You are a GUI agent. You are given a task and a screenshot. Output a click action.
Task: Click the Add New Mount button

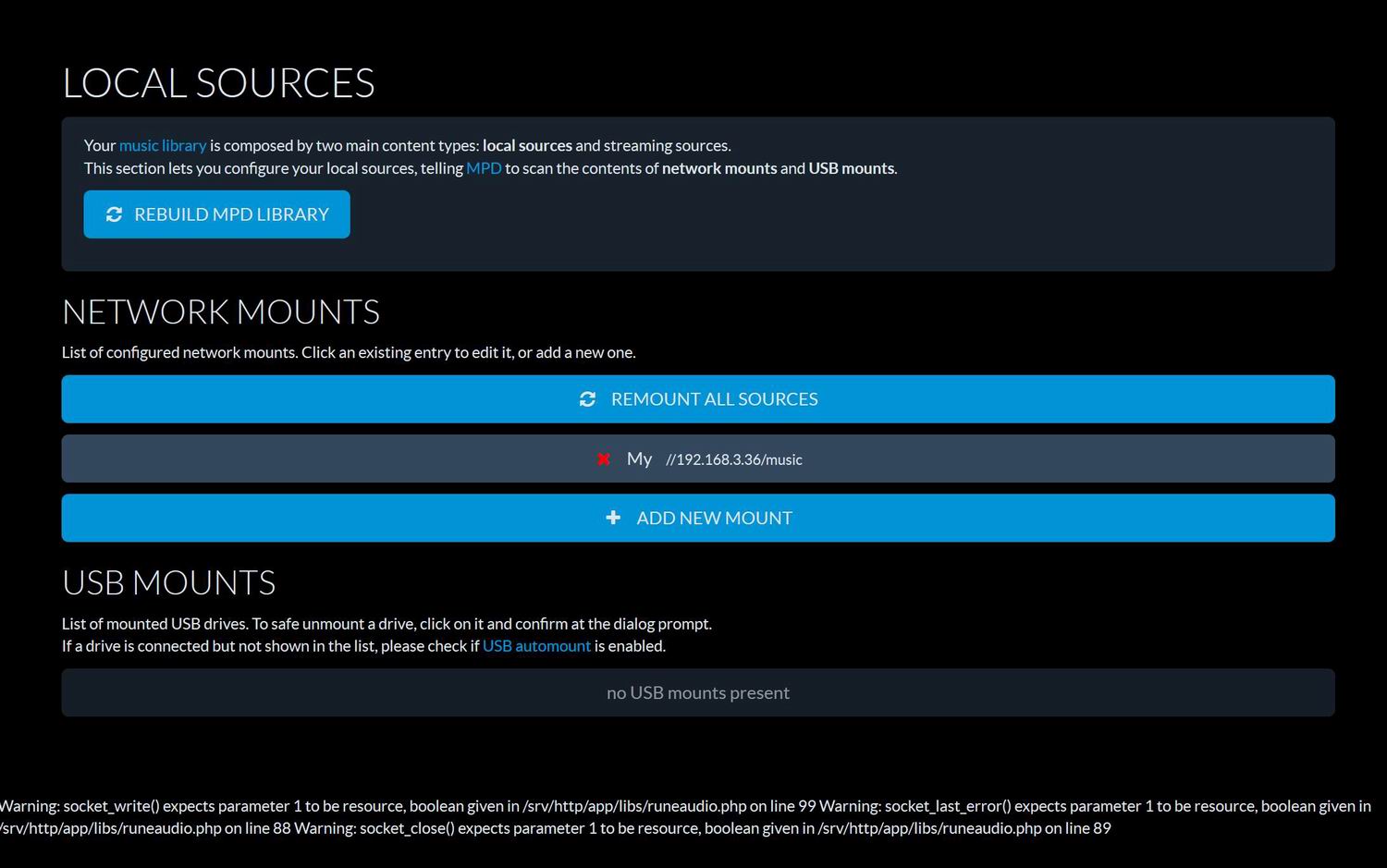(698, 518)
